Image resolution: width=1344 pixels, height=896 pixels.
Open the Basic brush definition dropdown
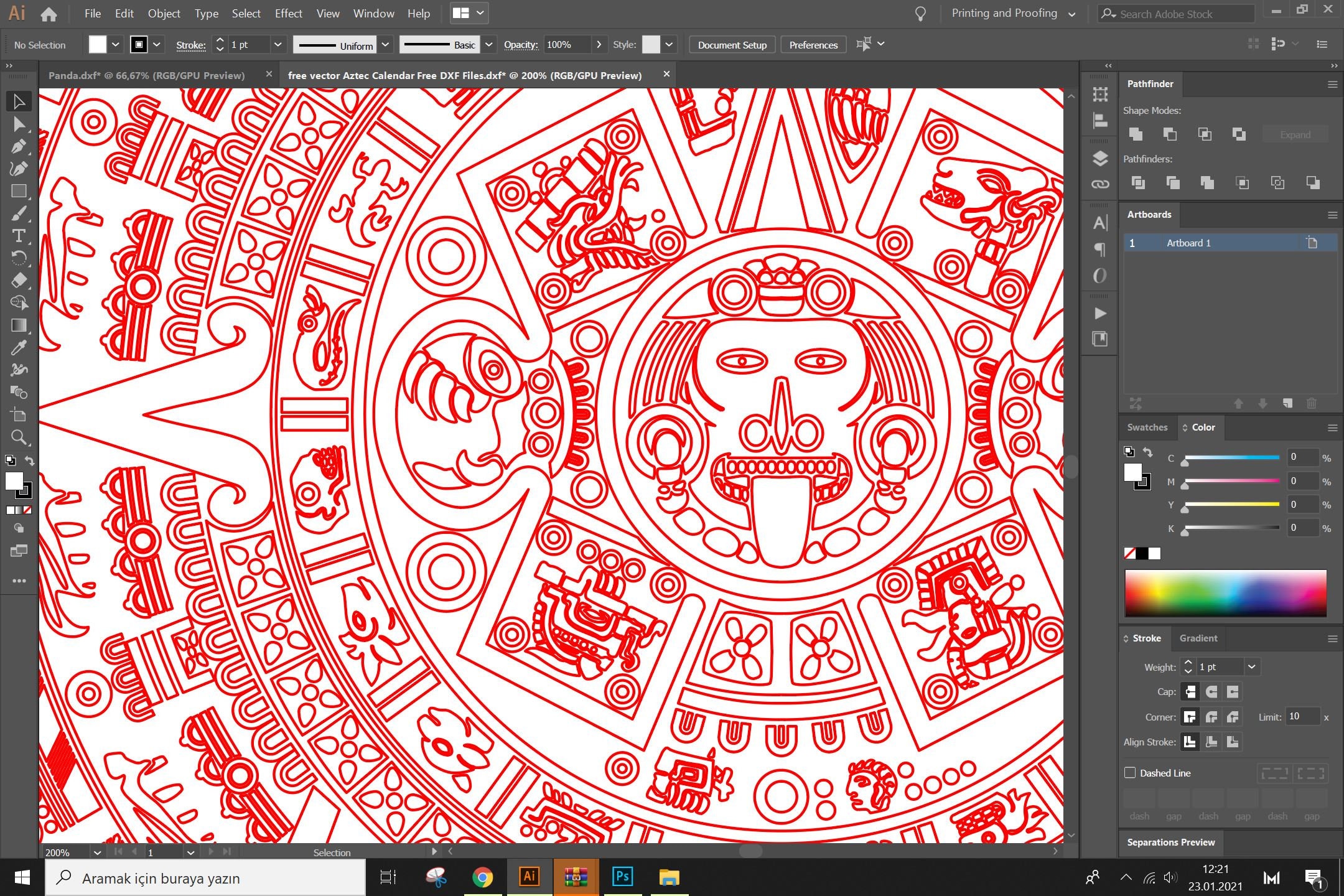pyautogui.click(x=489, y=44)
